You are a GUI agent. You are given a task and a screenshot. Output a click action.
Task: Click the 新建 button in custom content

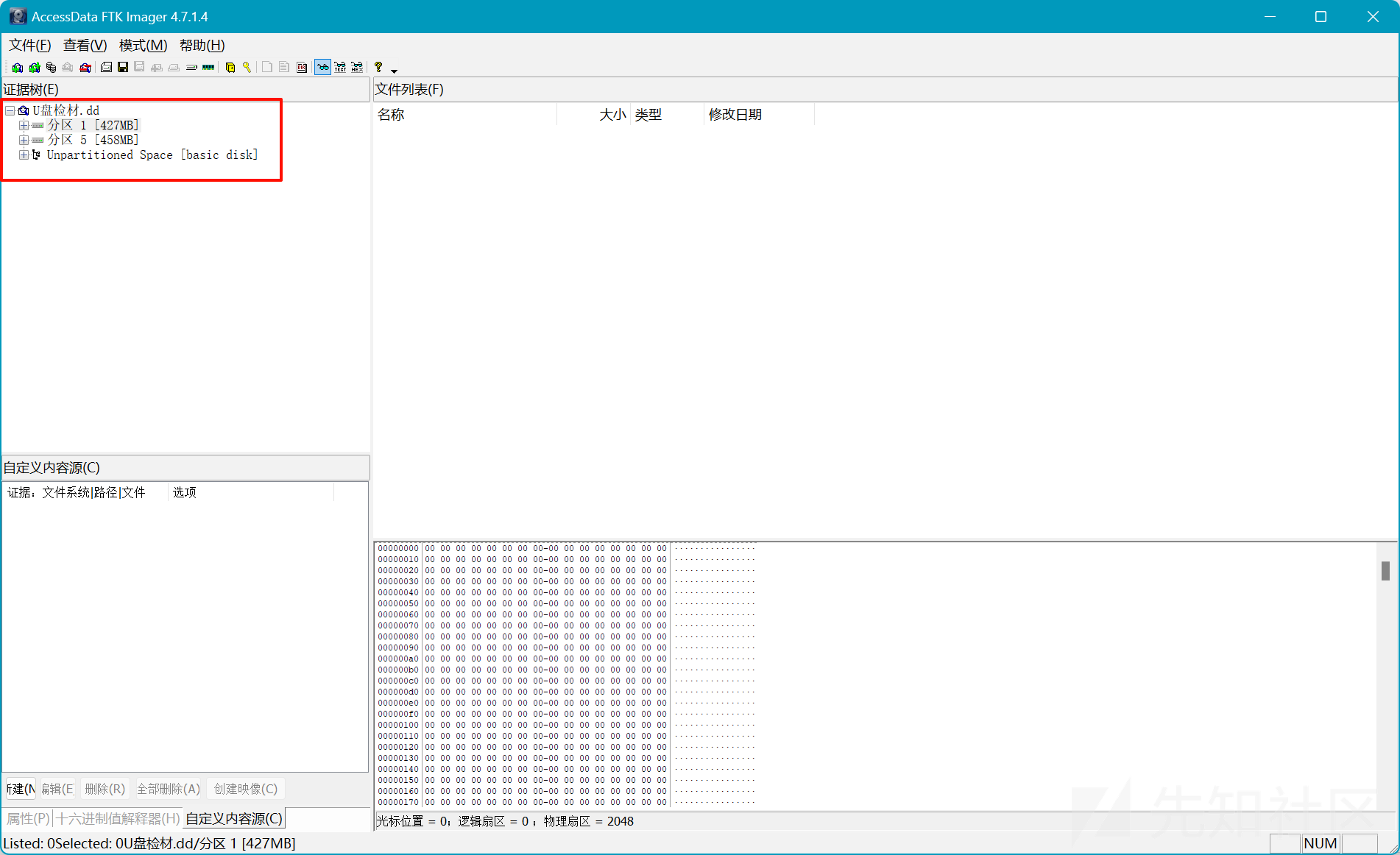21,789
